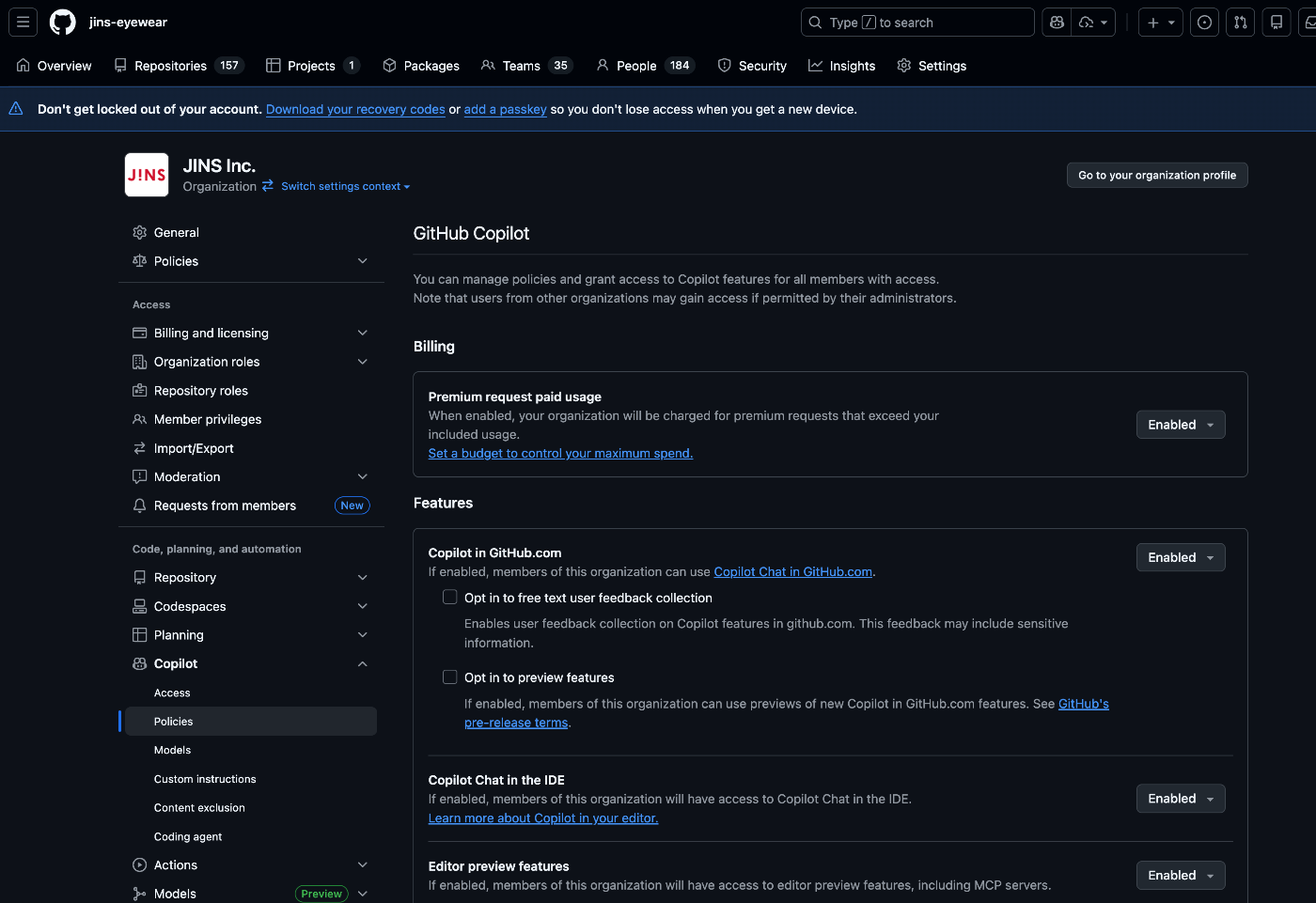Open the organization Settings tab
The width and height of the screenshot is (1316, 903).
(x=932, y=66)
